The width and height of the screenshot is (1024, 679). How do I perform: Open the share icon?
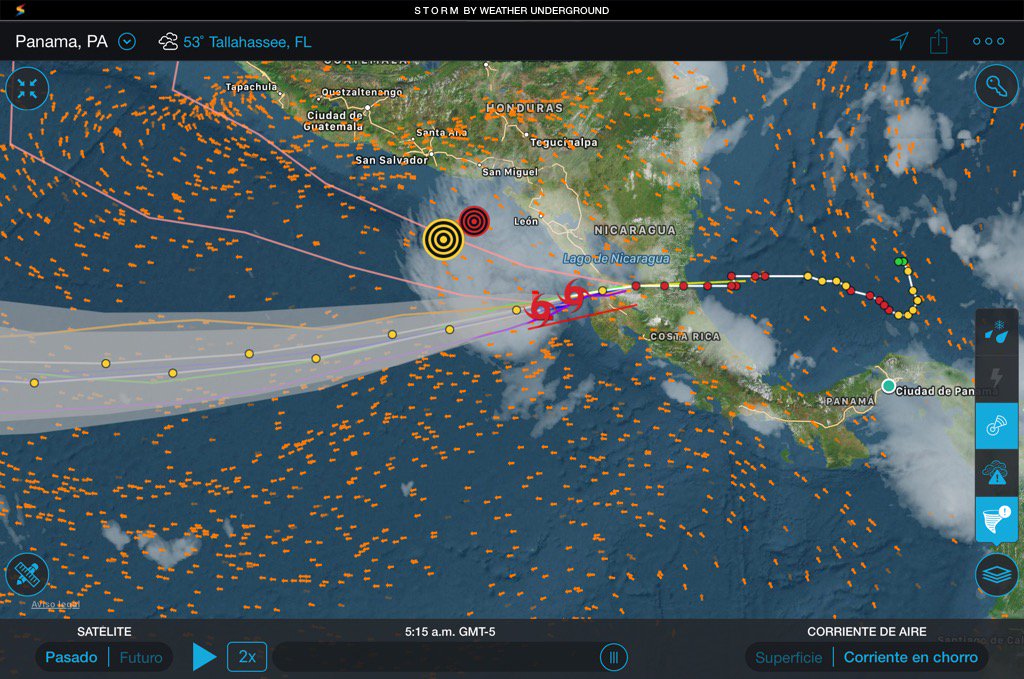[x=938, y=41]
